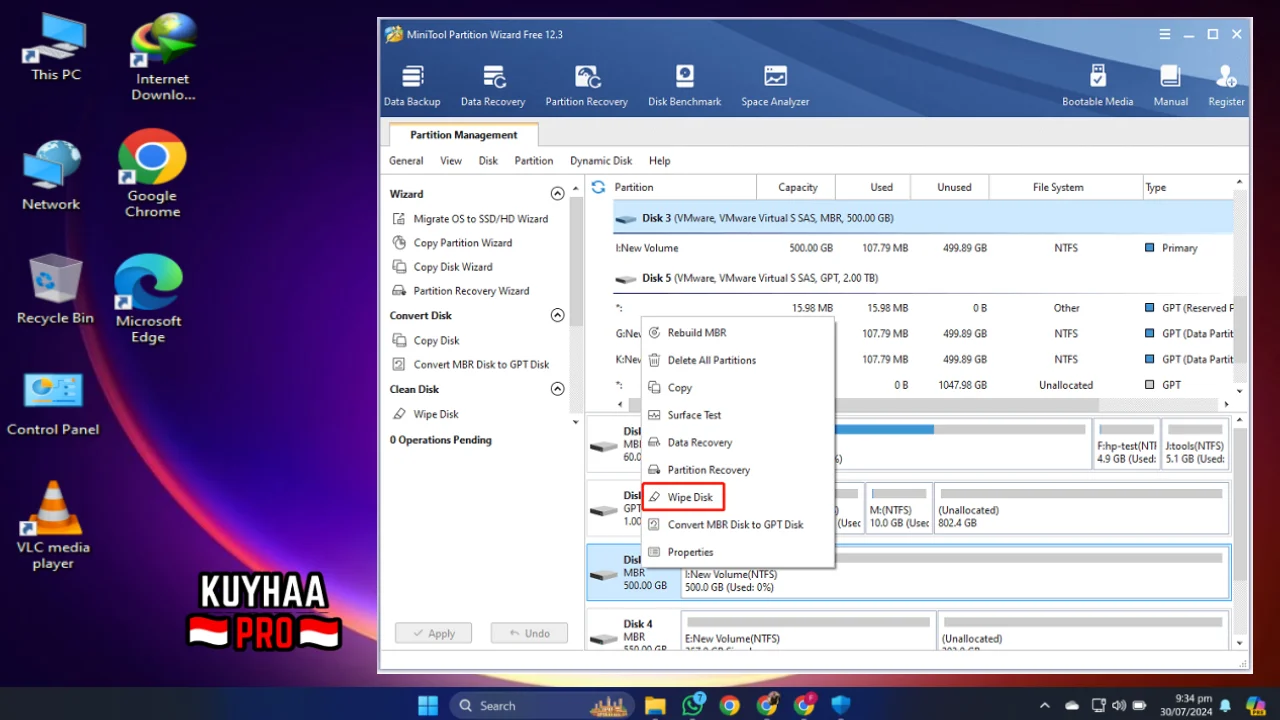1280x720 pixels.
Task: Open the Help menu
Action: 659,160
